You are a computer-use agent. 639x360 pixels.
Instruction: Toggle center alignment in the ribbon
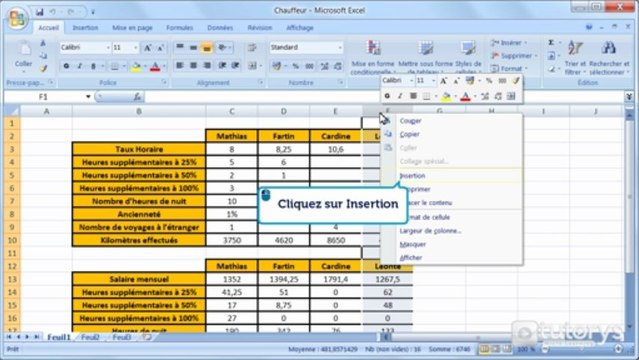click(194, 66)
